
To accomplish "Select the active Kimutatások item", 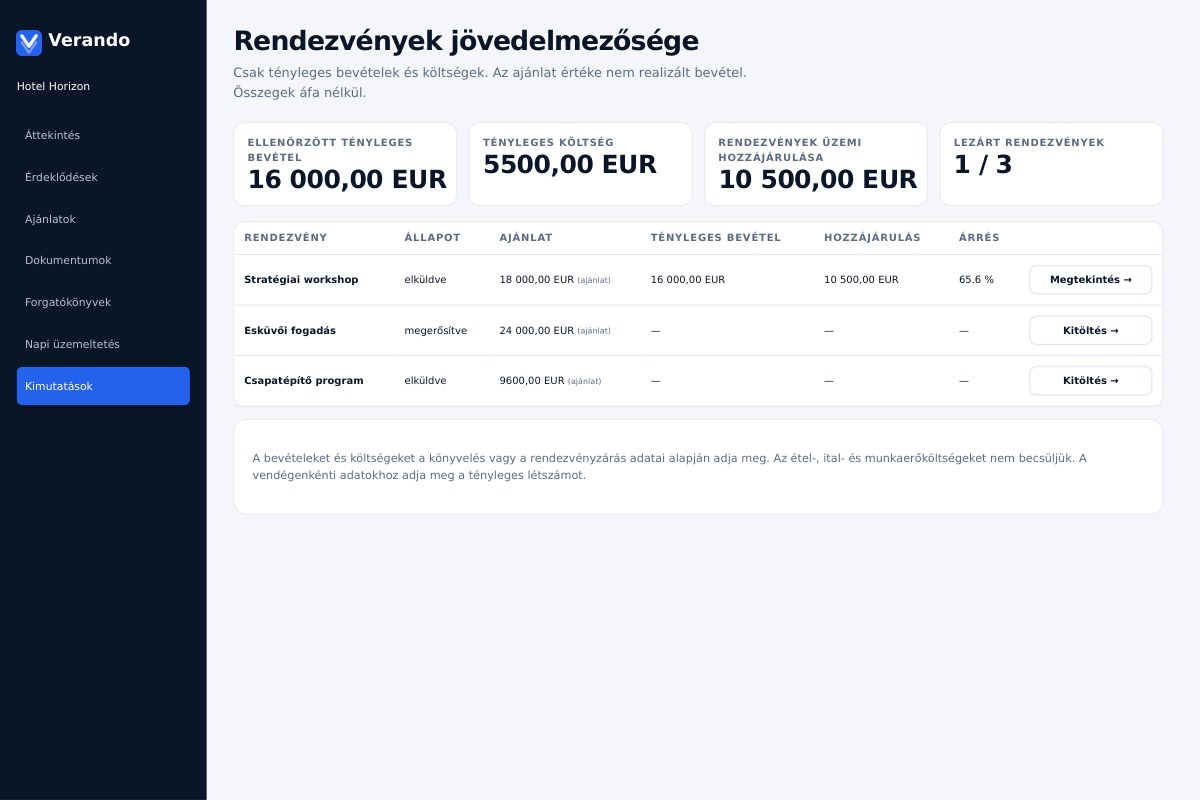I will click(x=103, y=386).
